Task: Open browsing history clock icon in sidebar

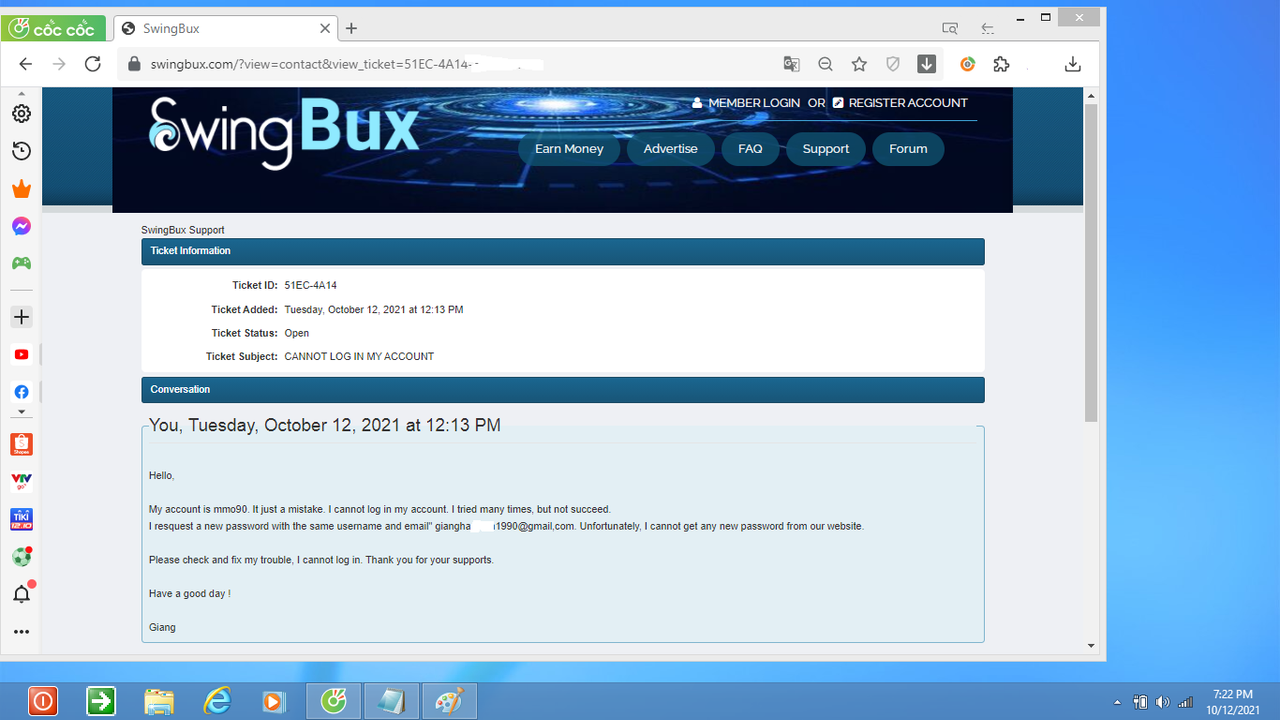Action: pyautogui.click(x=21, y=151)
